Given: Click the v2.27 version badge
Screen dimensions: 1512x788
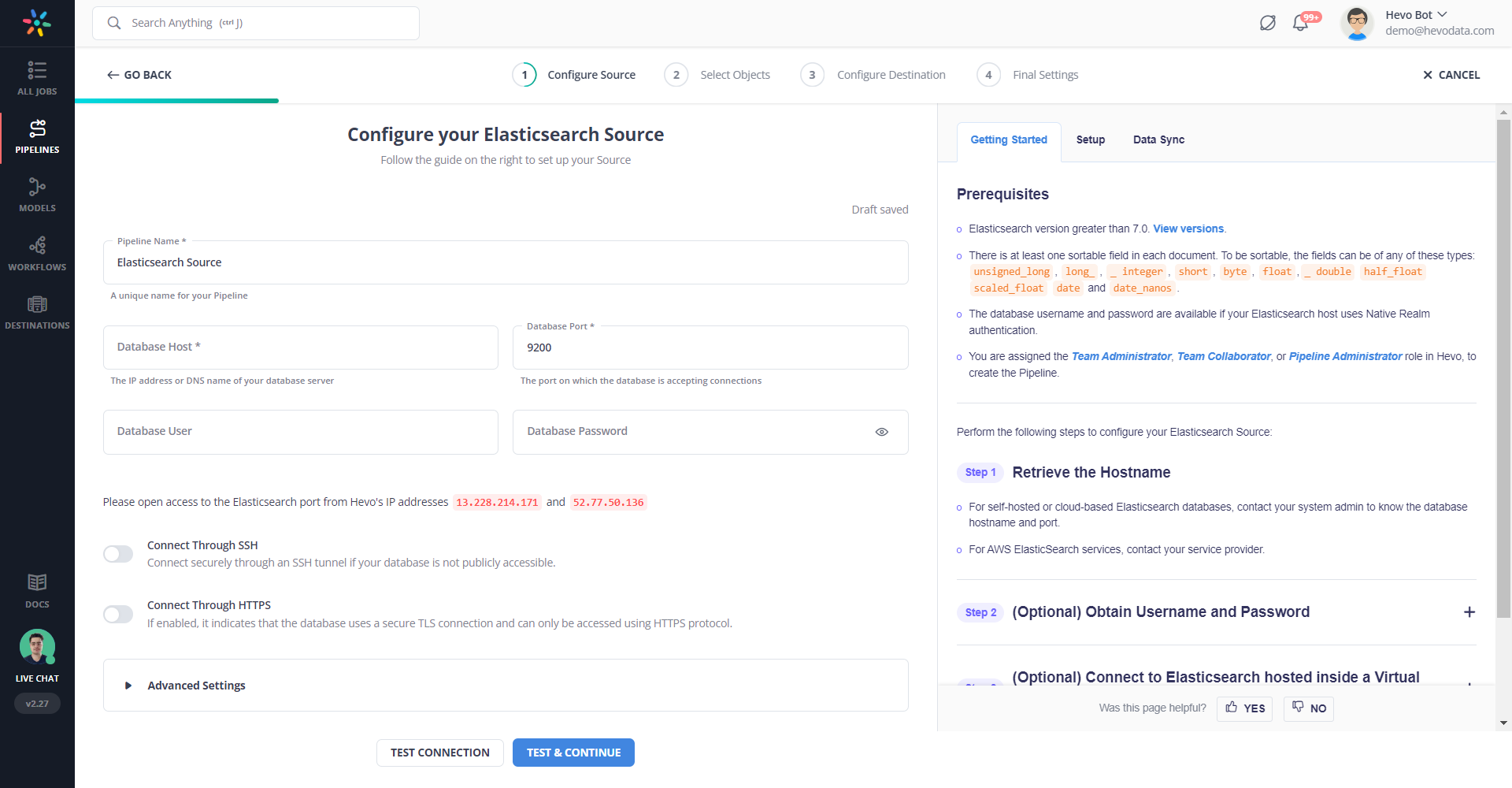Looking at the screenshot, I should pyautogui.click(x=37, y=704).
